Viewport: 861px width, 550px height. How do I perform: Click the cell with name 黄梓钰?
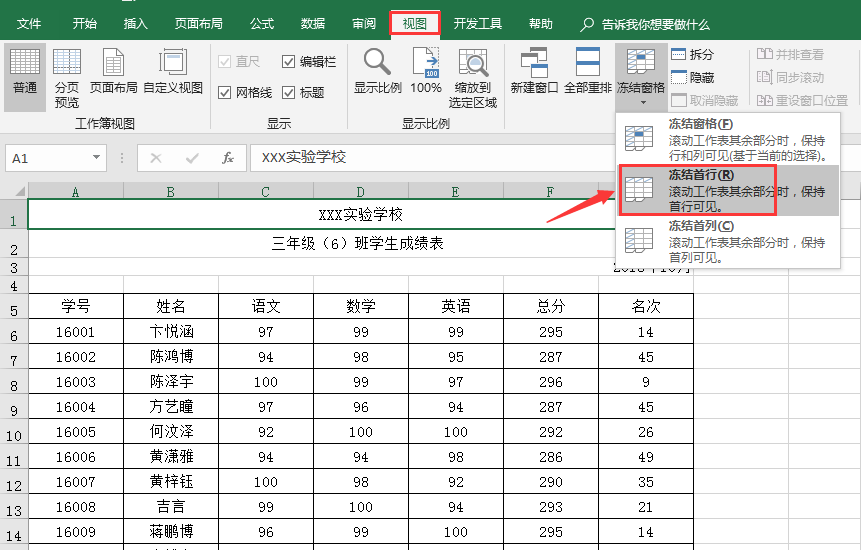point(171,482)
